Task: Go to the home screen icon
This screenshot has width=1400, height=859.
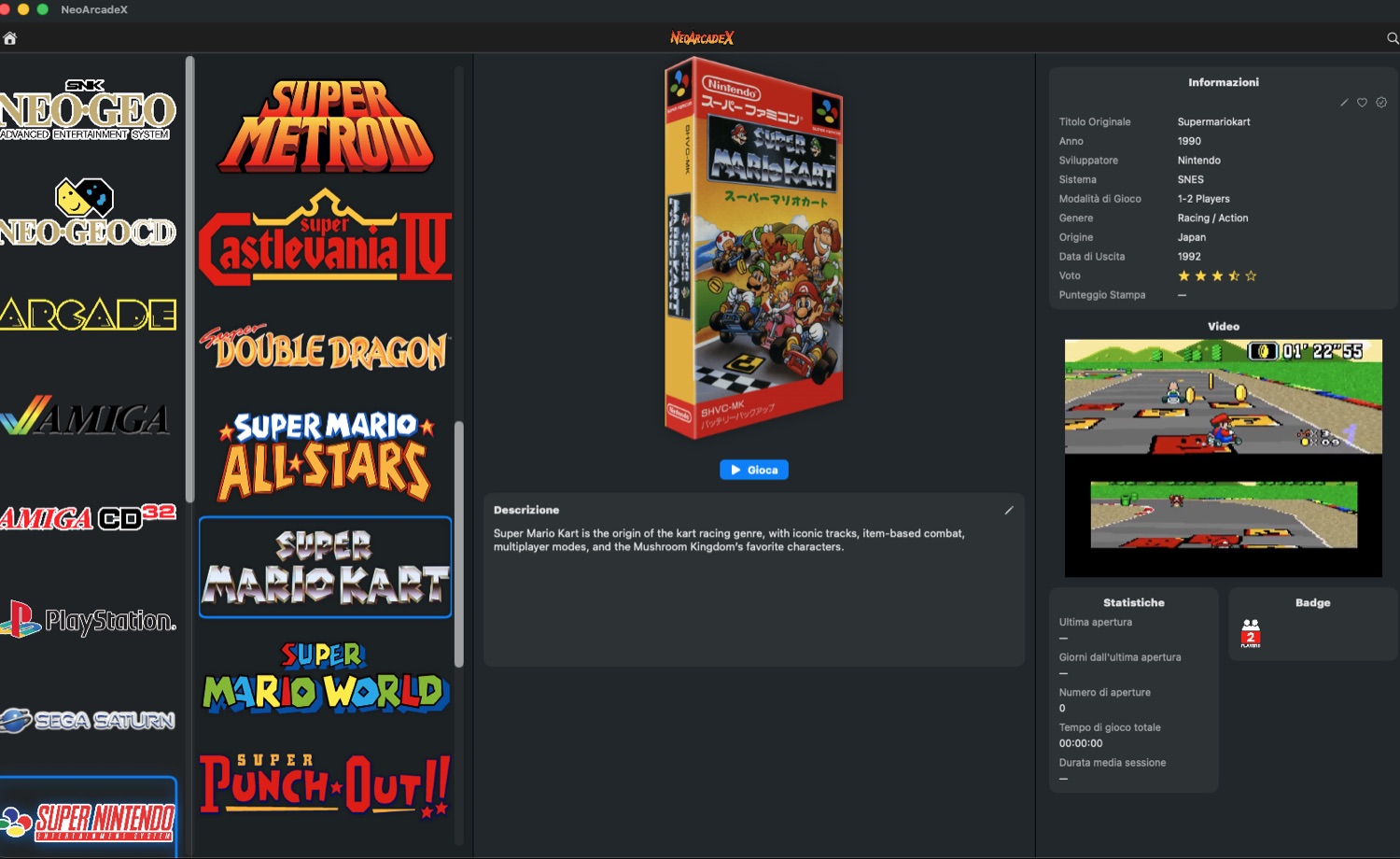Action: [x=10, y=38]
